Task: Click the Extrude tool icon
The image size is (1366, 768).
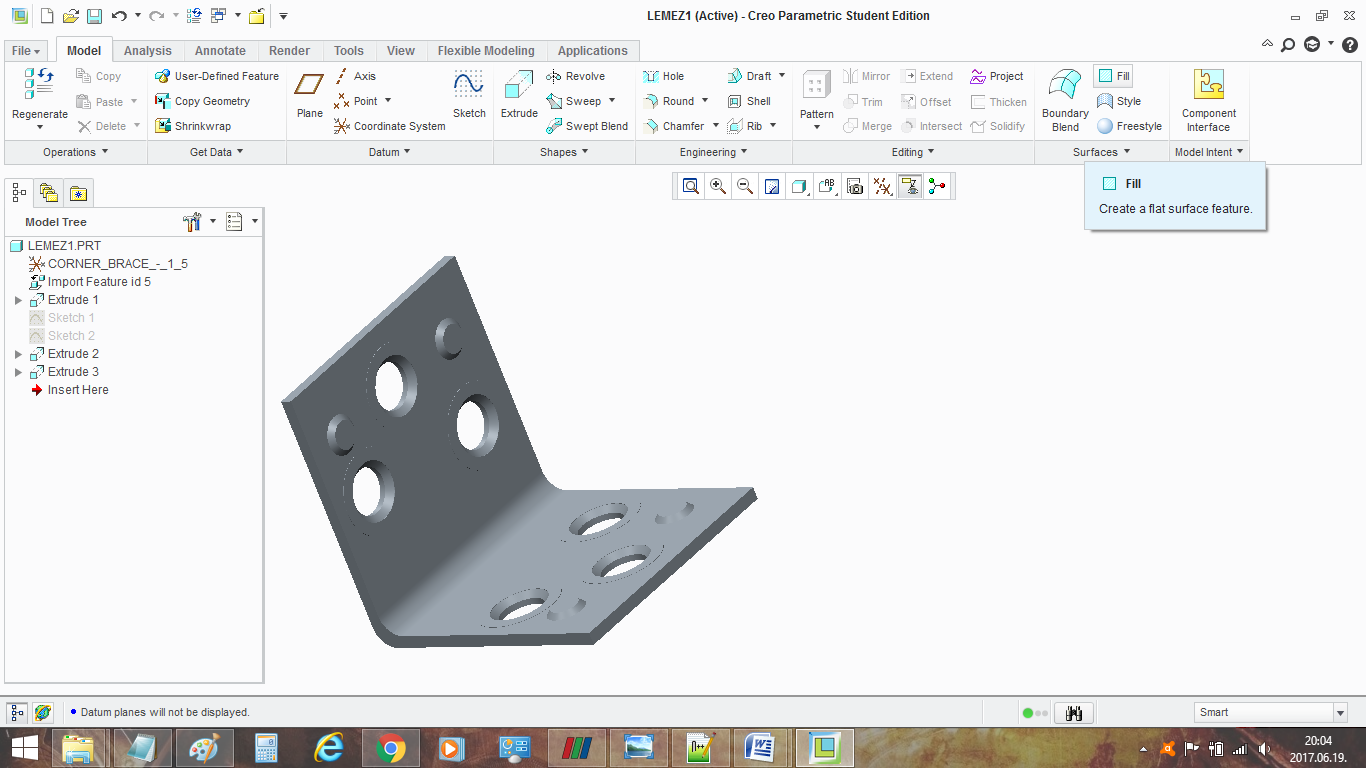Action: click(x=519, y=86)
